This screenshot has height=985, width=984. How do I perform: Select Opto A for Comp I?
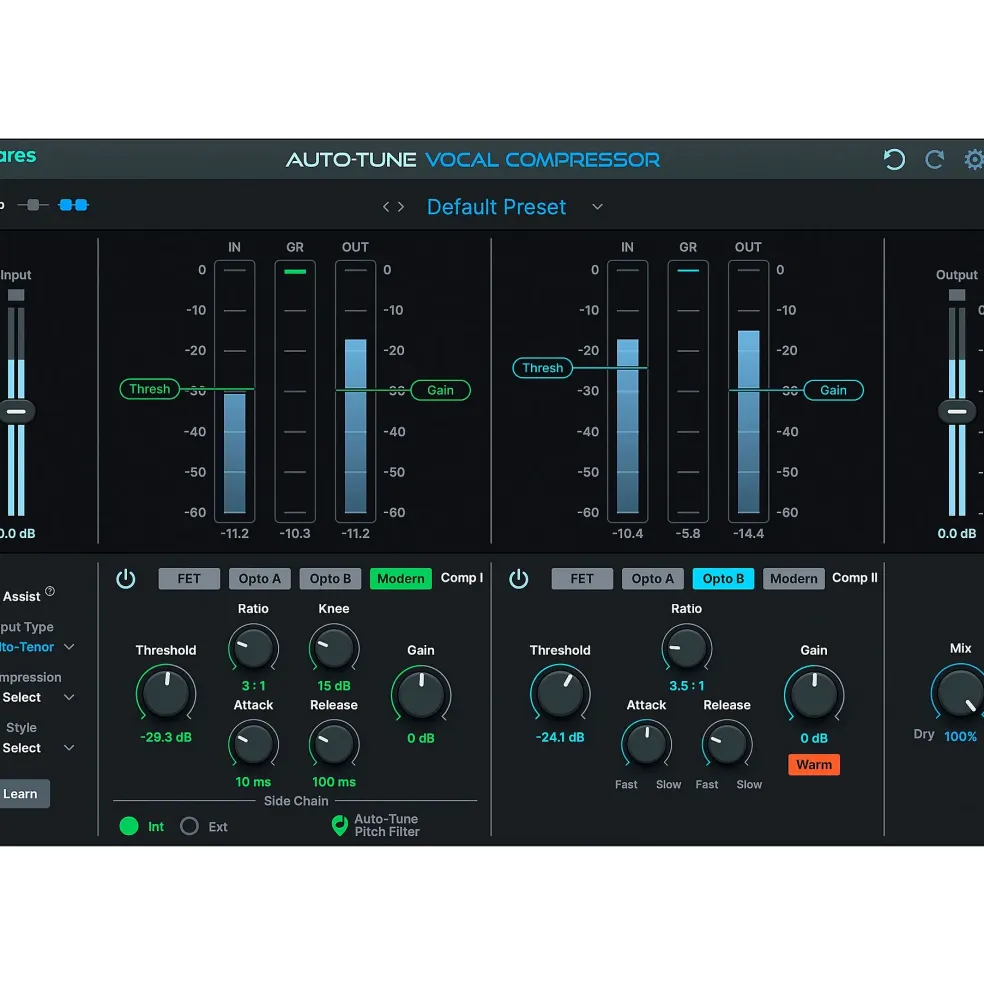[x=260, y=579]
